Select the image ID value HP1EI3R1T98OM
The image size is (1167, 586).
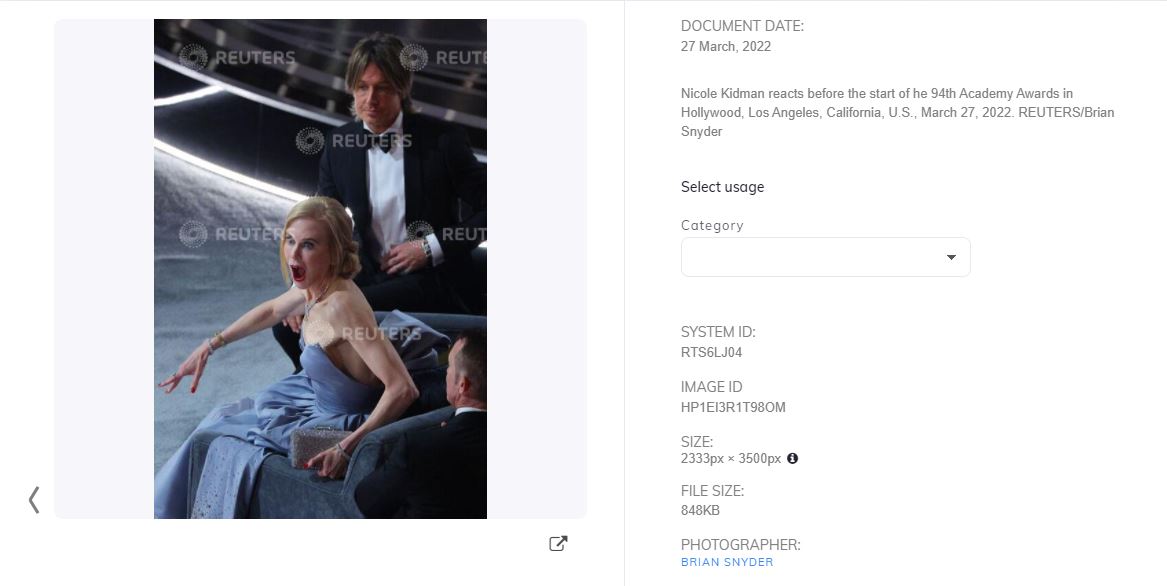[733, 407]
